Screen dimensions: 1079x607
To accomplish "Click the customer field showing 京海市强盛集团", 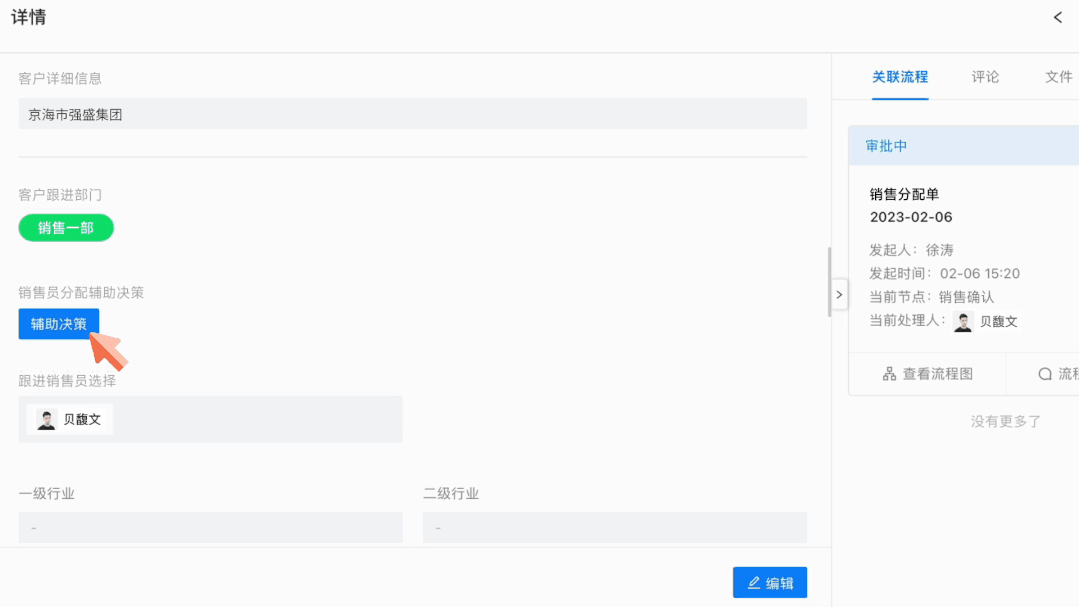I will pos(412,114).
